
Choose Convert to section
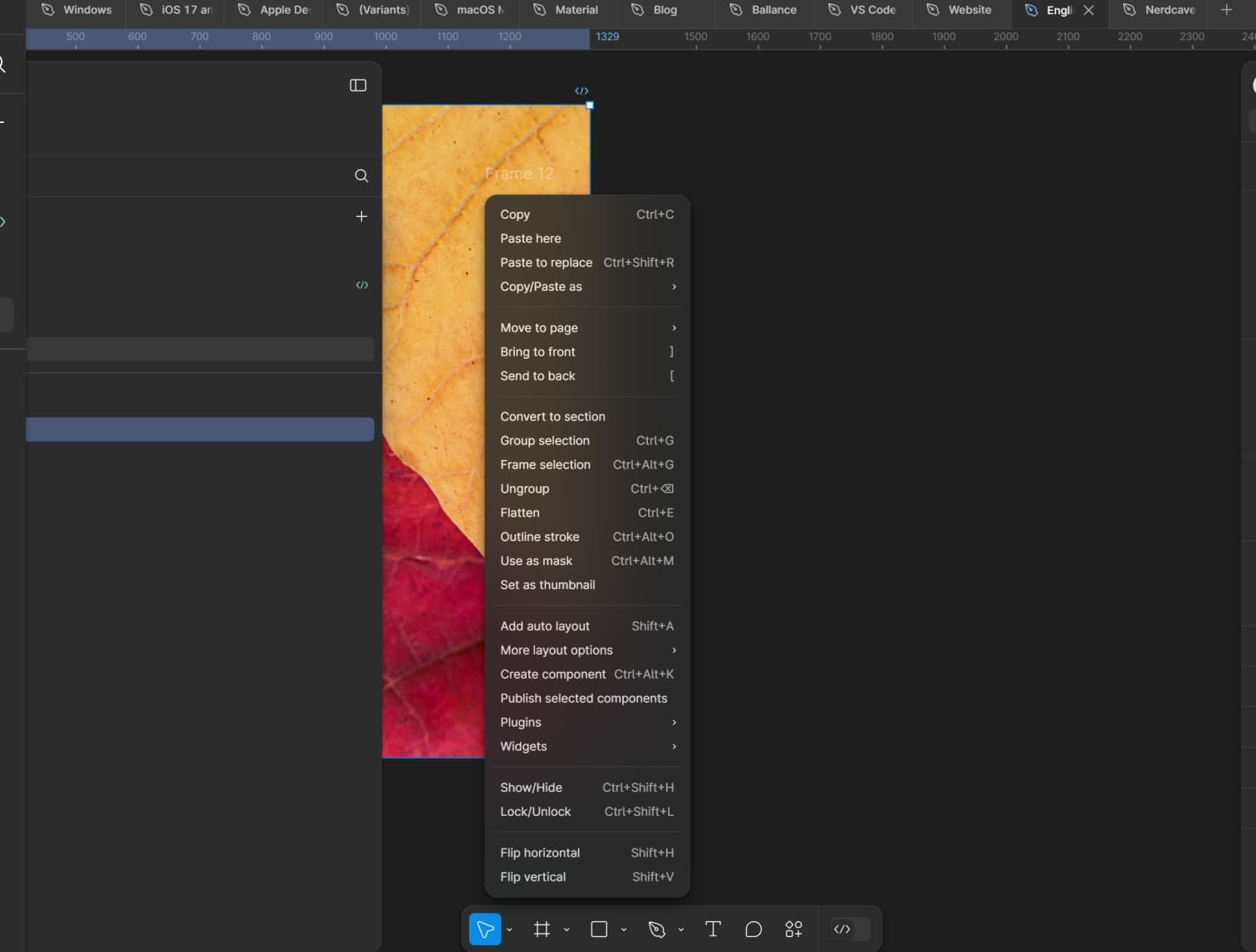586,416
